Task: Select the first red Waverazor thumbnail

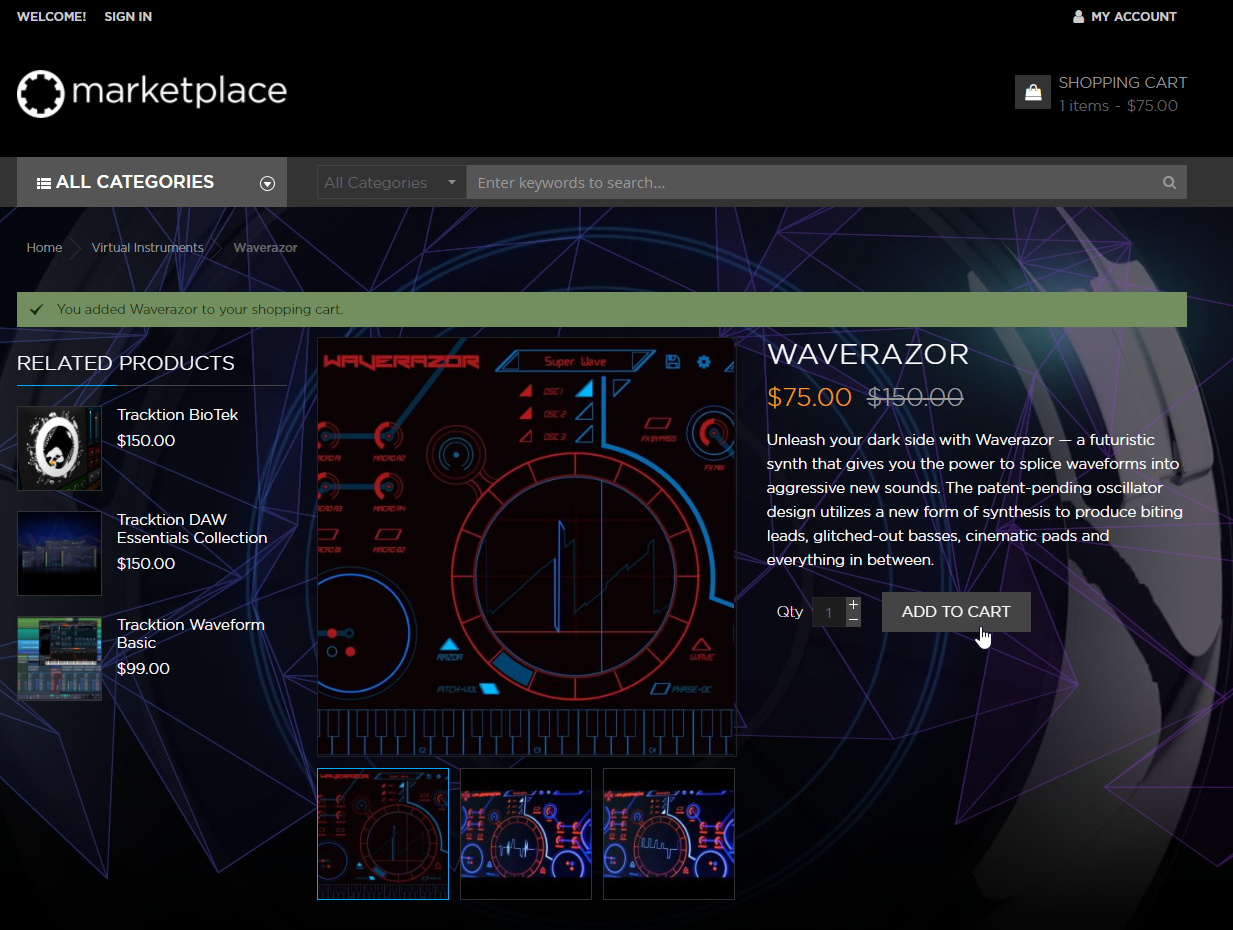Action: click(x=383, y=834)
